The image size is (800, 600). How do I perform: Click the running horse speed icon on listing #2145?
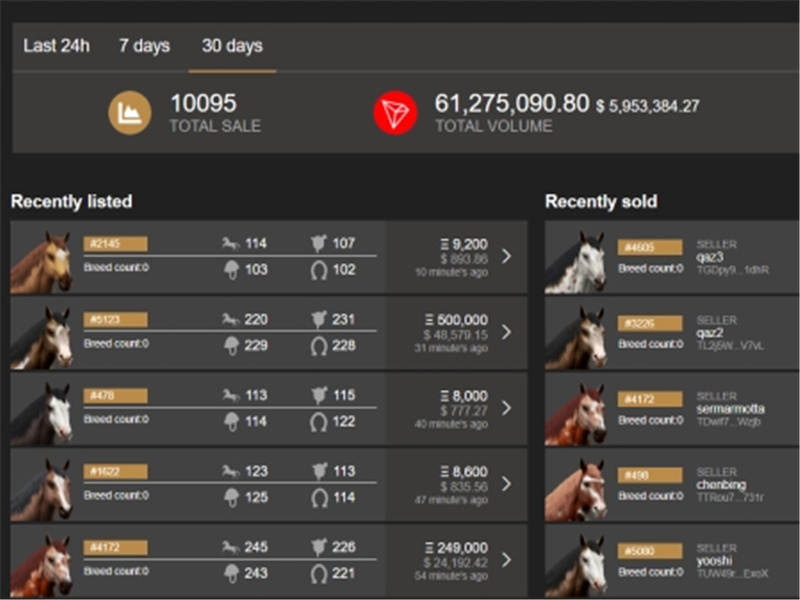coord(230,244)
